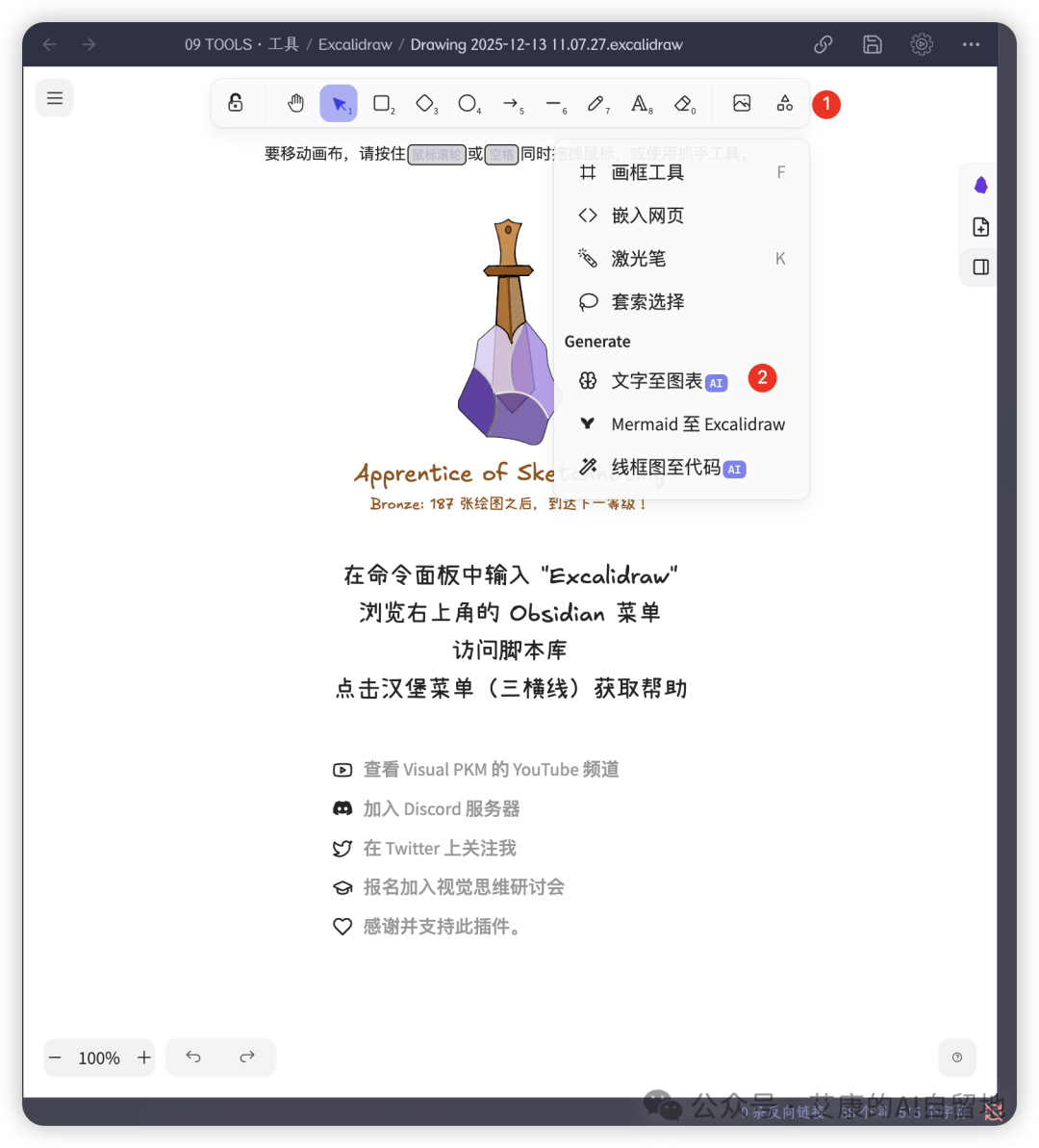Open the more tools shapes menu
Viewport: 1039px width, 1148px height.
point(785,103)
